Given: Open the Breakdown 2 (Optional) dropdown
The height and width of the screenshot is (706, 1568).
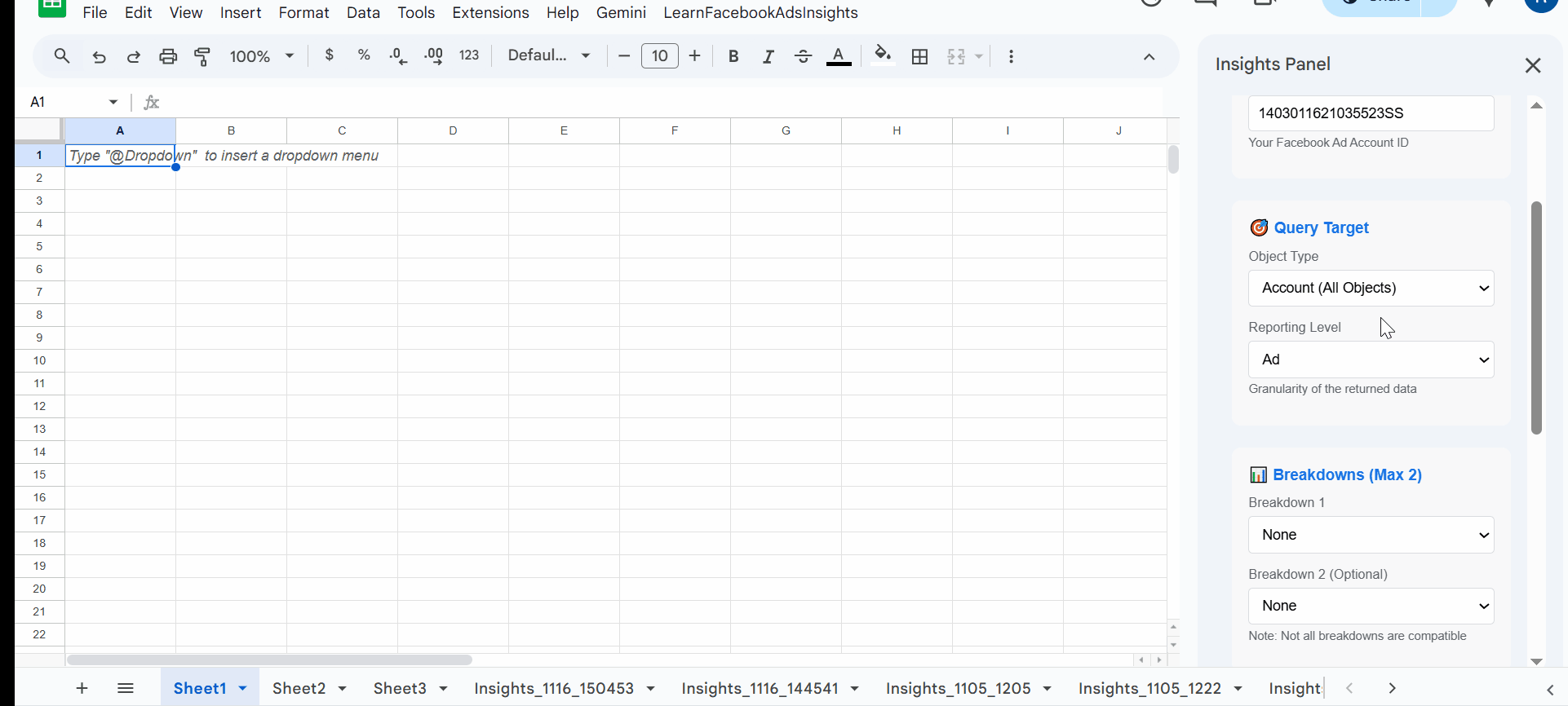Looking at the screenshot, I should [x=1371, y=606].
